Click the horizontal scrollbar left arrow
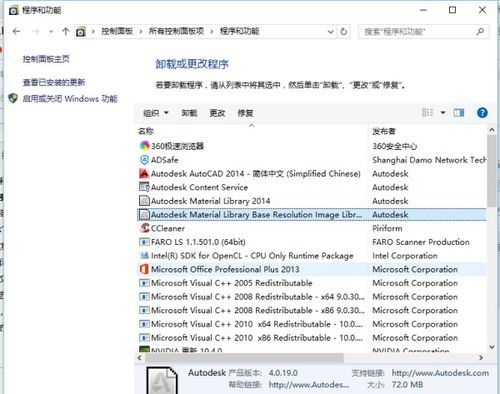This screenshot has width=500, height=394. click(x=140, y=358)
